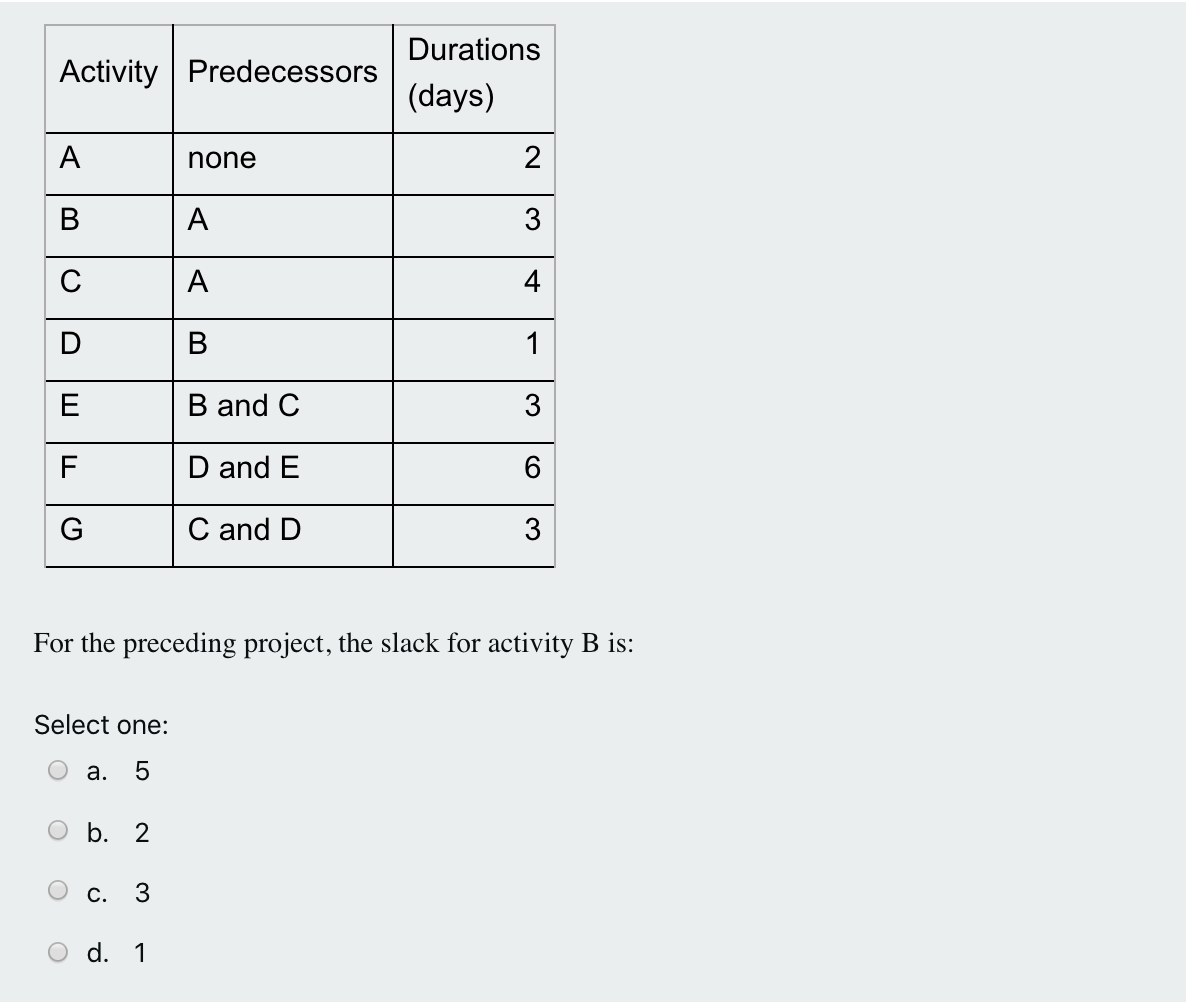The height and width of the screenshot is (1002, 1186).
Task: Click the answer label text '2'
Action: click(141, 832)
